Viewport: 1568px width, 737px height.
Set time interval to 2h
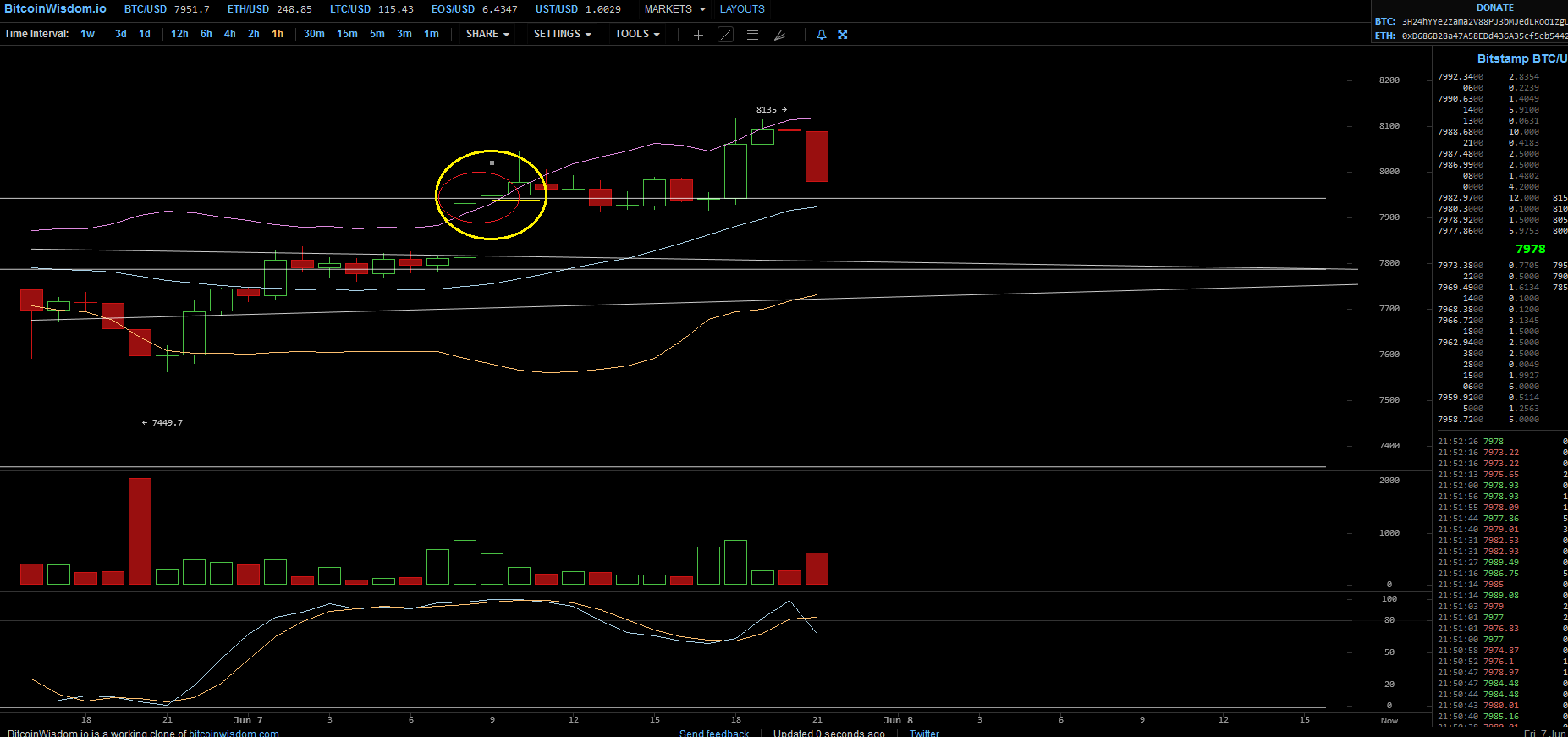tap(254, 34)
